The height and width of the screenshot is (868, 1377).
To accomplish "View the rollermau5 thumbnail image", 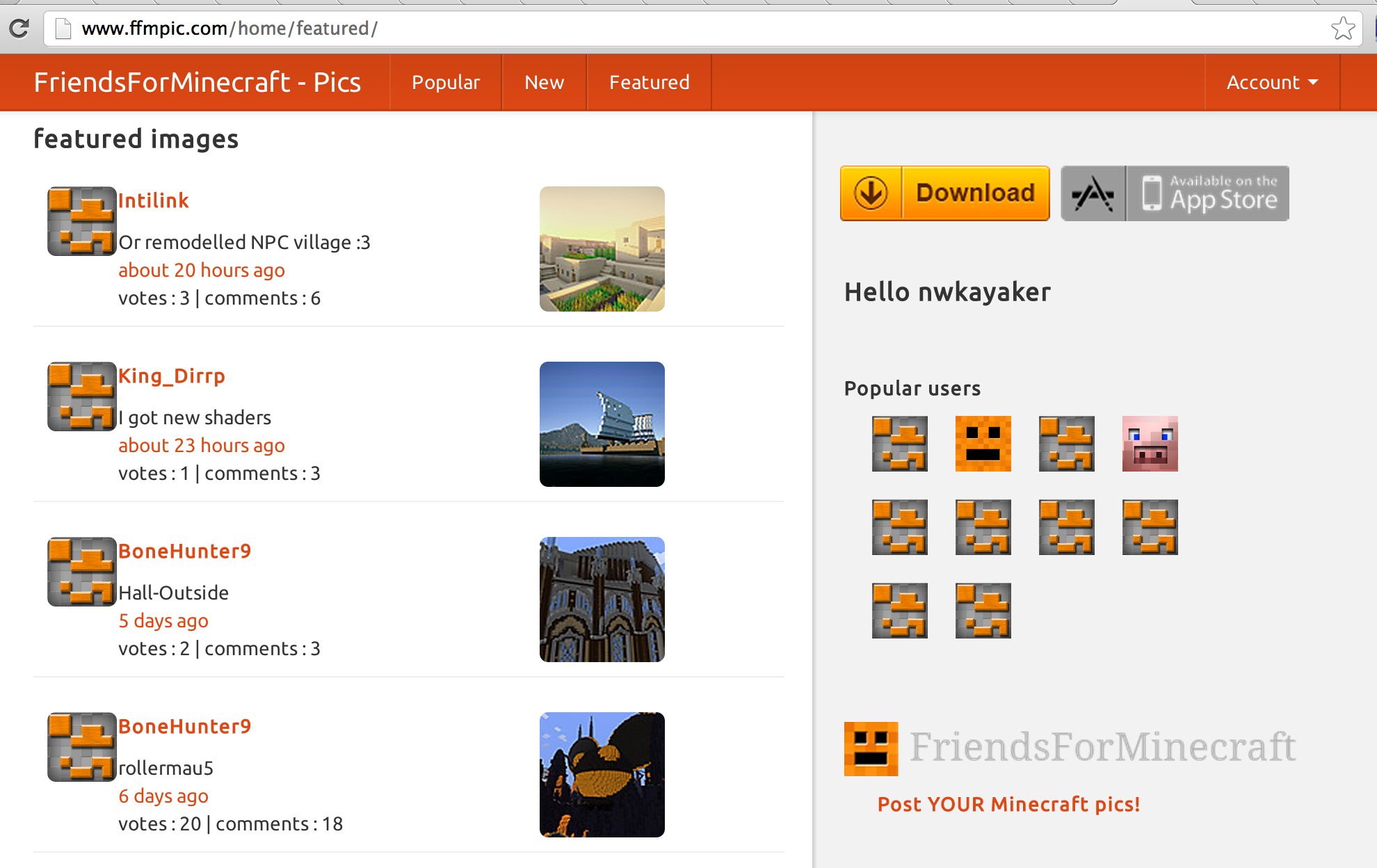I will tap(602, 775).
